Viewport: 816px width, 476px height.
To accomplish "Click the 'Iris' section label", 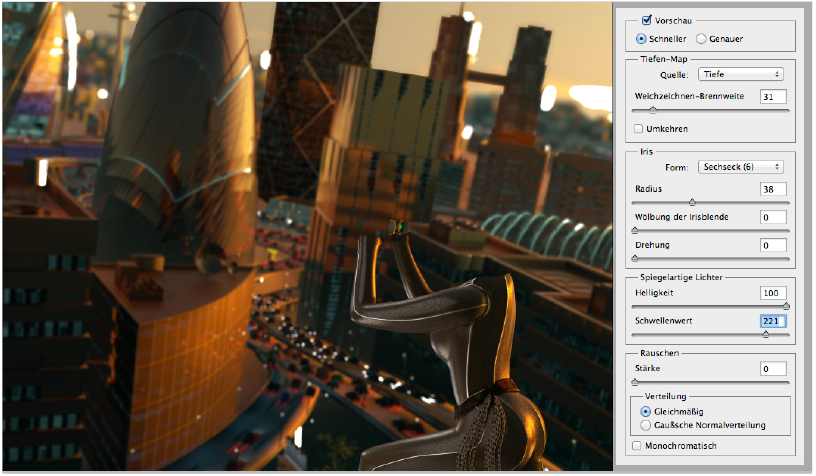I will pyautogui.click(x=646, y=152).
